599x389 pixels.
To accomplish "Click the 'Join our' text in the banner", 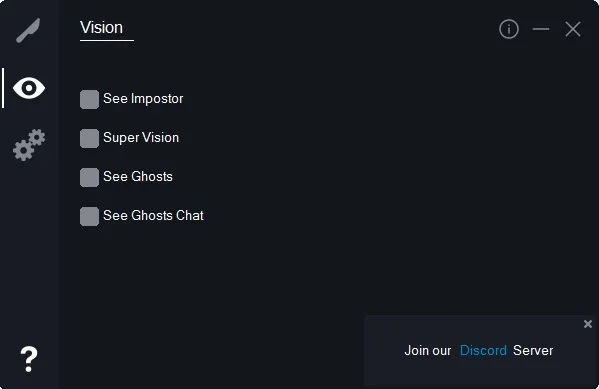I will pyautogui.click(x=428, y=350).
